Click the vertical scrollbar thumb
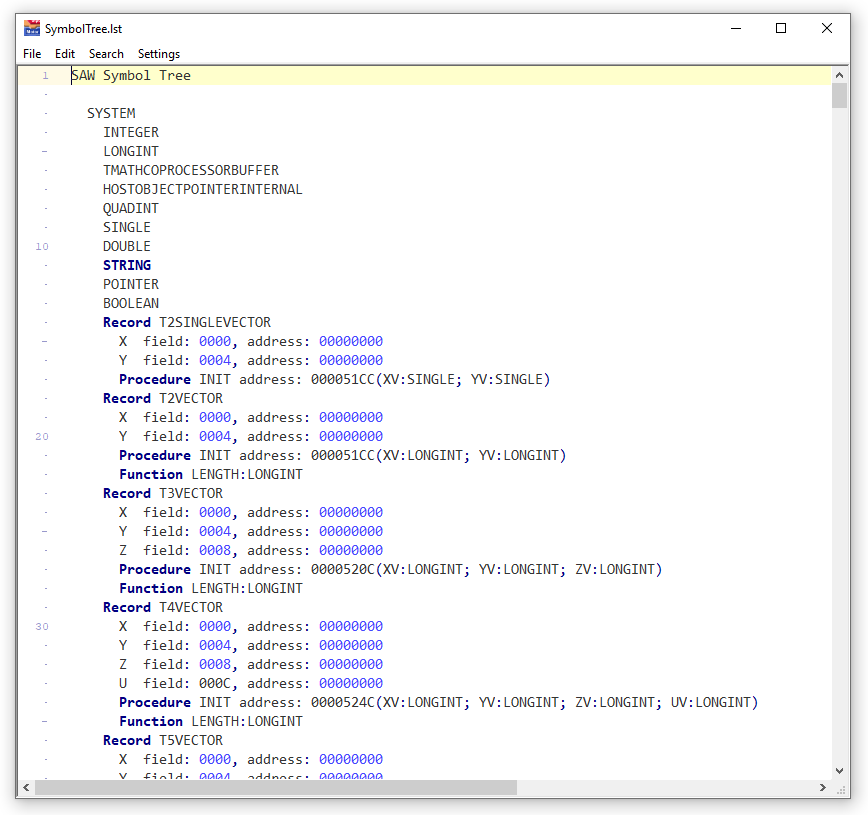The image size is (868, 815). pyautogui.click(x=839, y=96)
